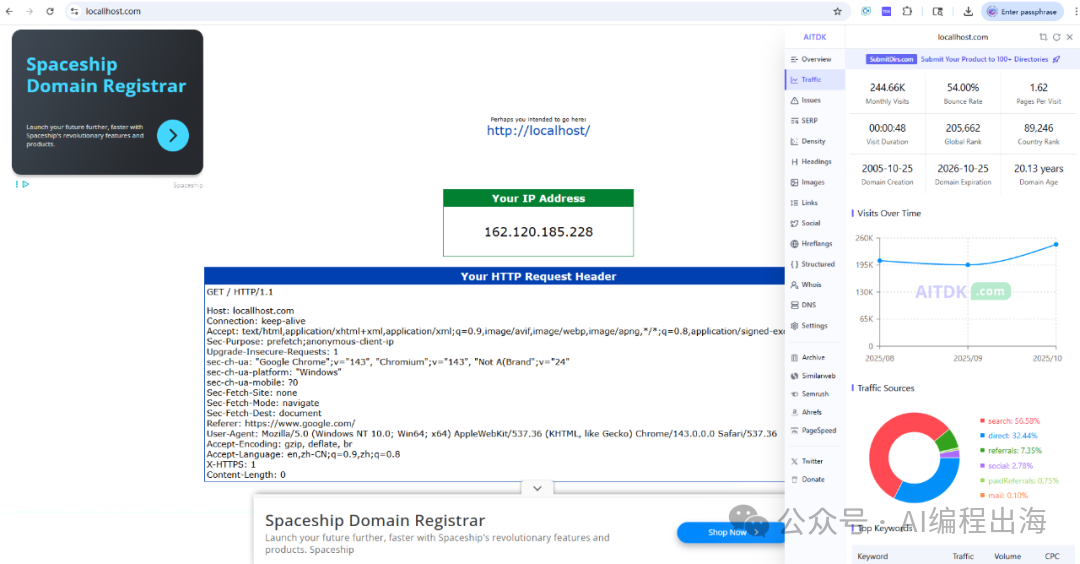Open the DNS server icon

(794, 305)
